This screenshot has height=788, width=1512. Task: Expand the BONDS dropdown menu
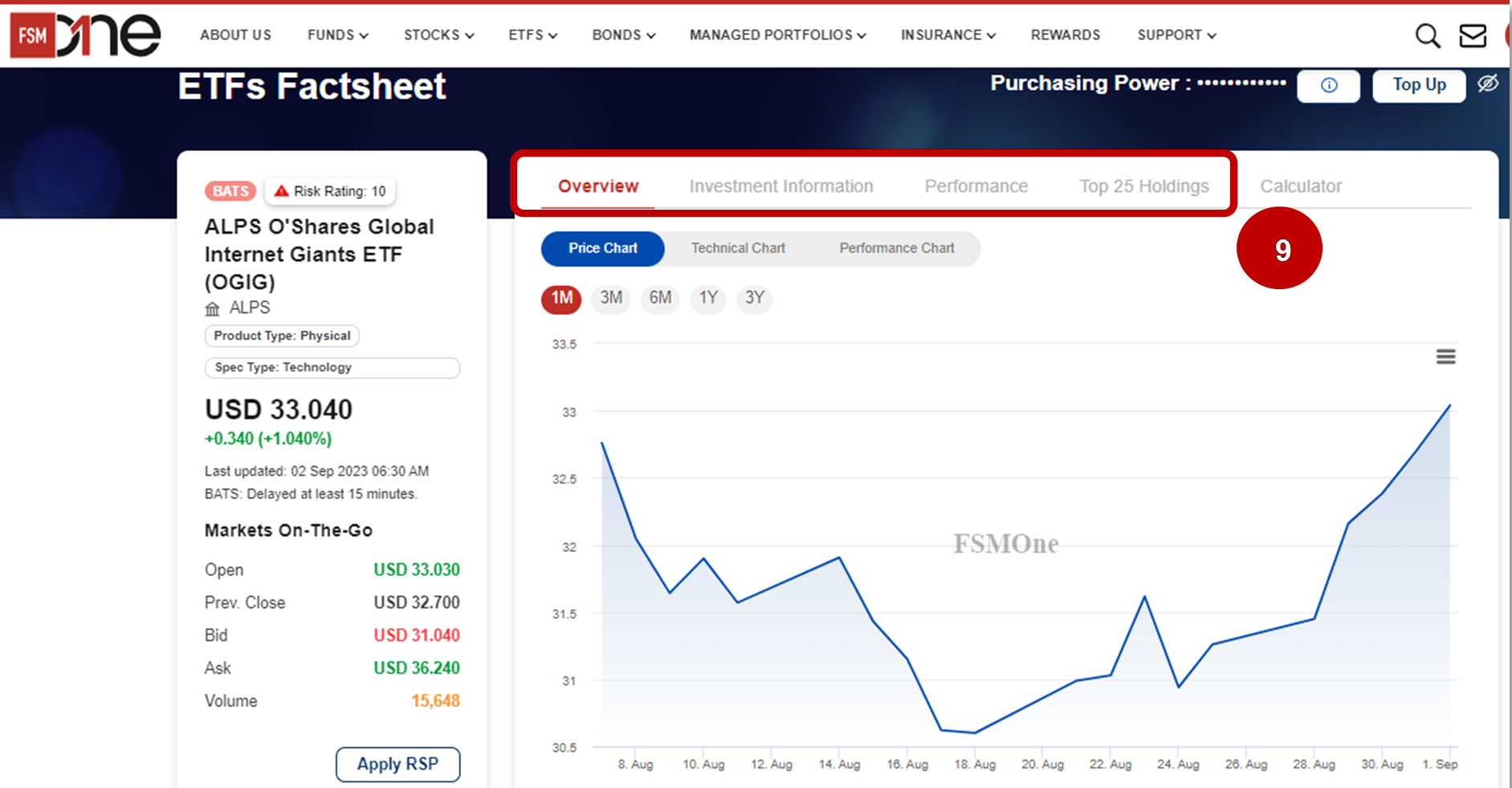coord(623,35)
